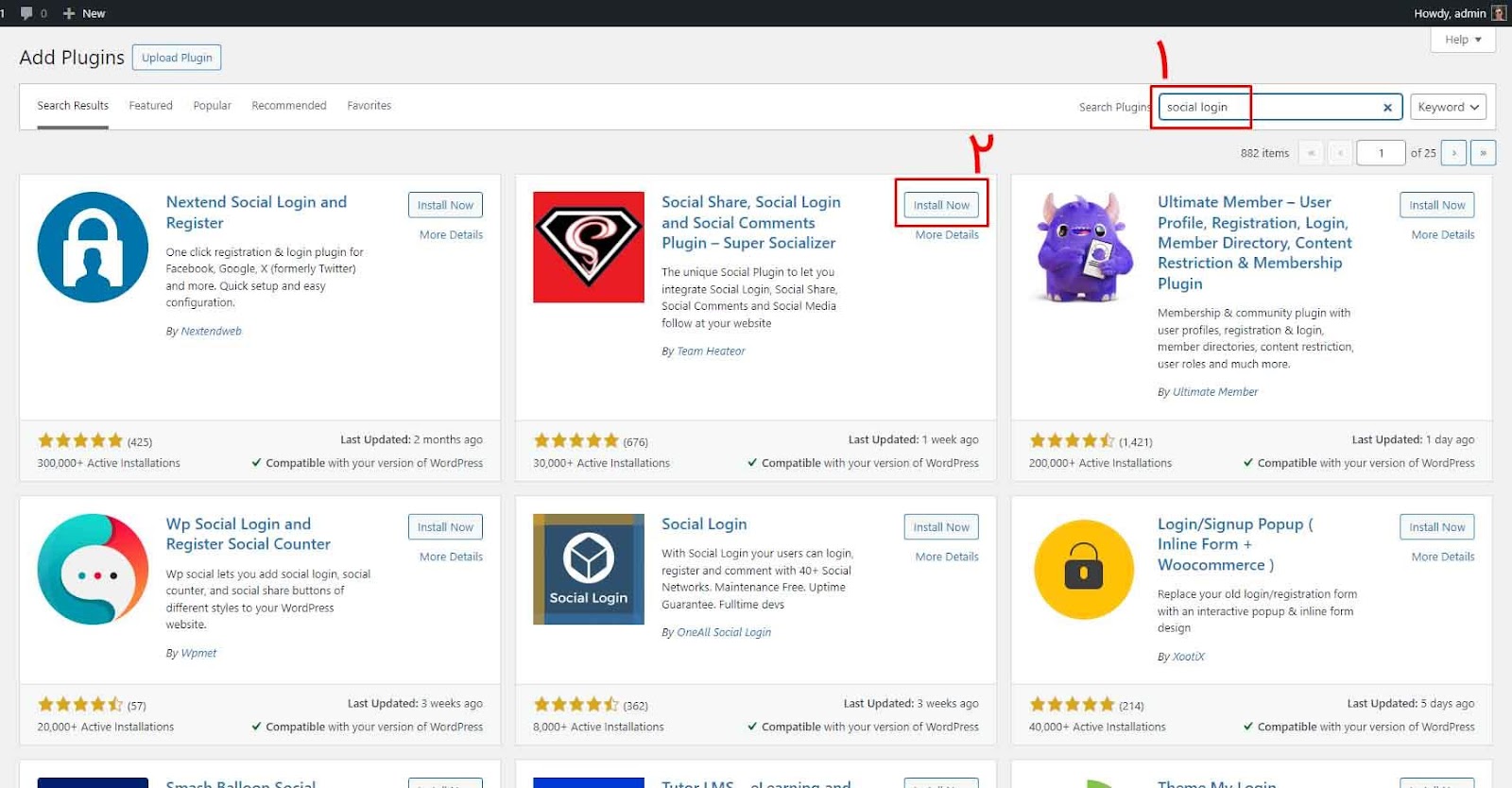
Task: Switch to Search Results tab
Action: (73, 106)
